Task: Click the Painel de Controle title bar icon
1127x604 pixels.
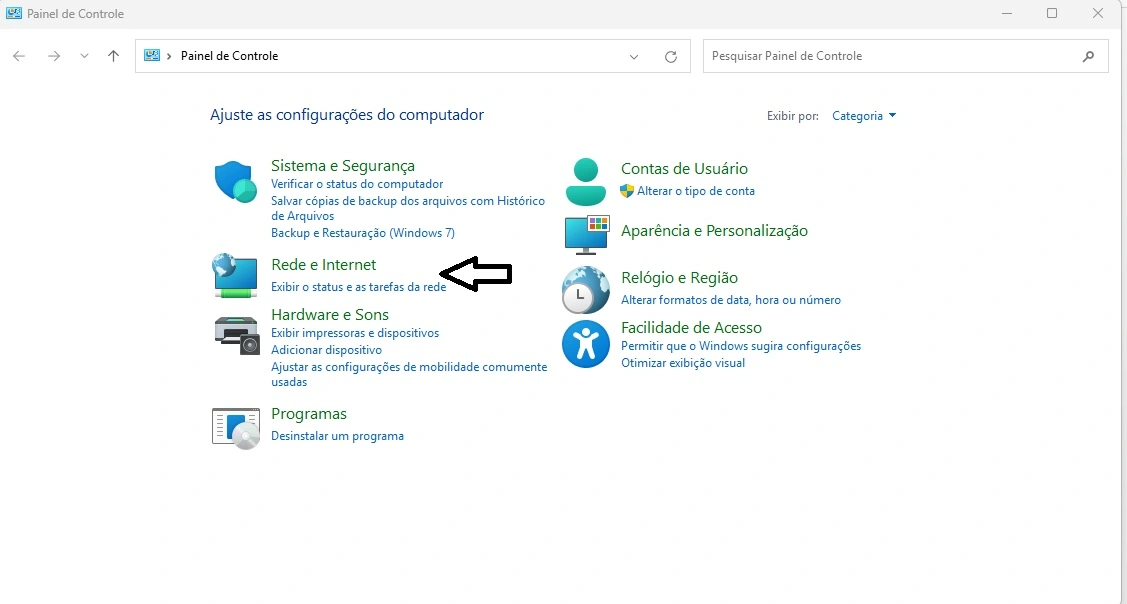Action: (14, 13)
